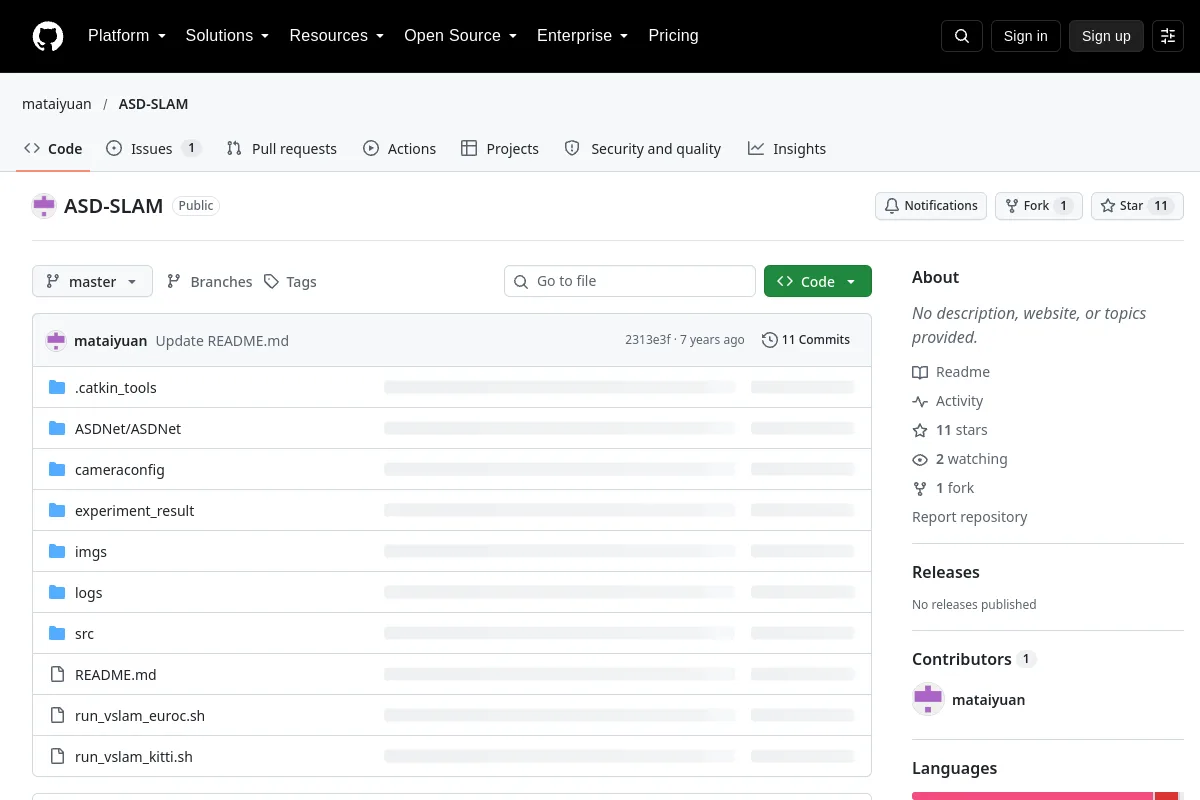The image size is (1200, 800).
Task: Click the Sign in button
Action: coord(1025,36)
